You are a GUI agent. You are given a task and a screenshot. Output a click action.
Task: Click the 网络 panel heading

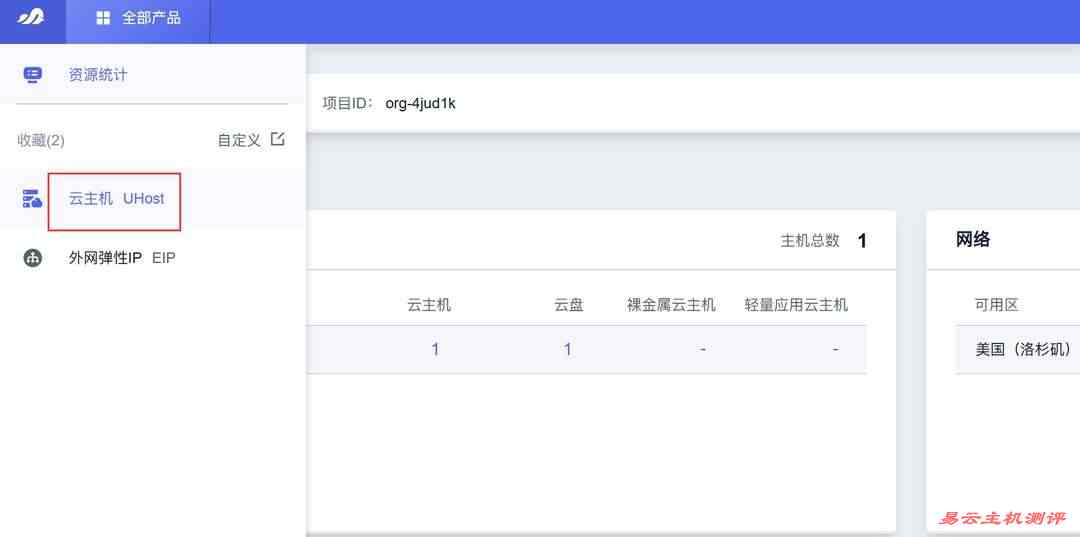coord(973,239)
